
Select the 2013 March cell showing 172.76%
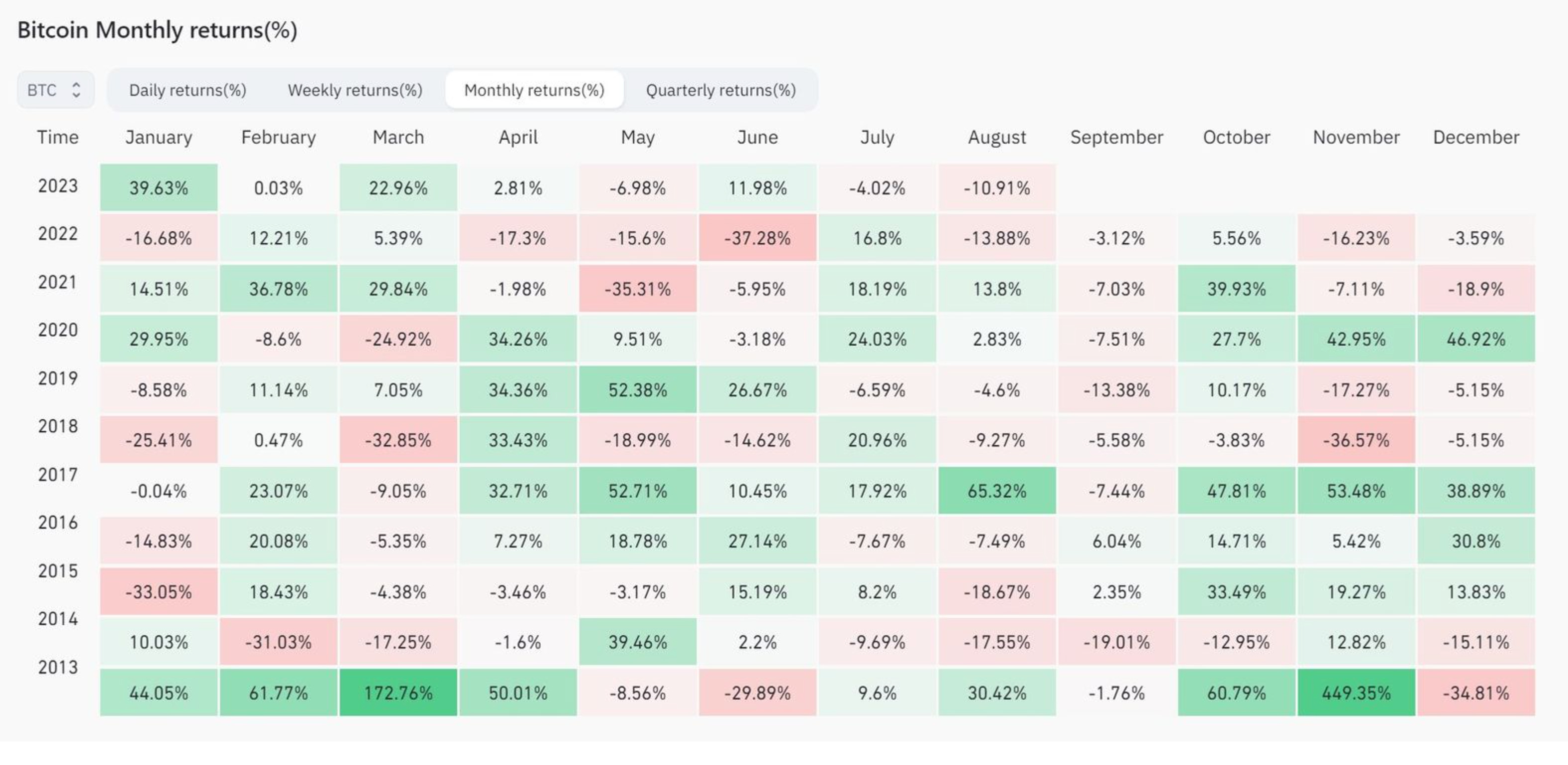(398, 692)
